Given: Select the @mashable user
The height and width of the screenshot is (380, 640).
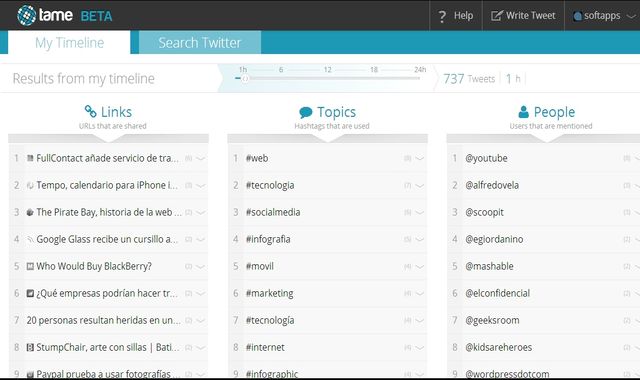Looking at the screenshot, I should pos(489,266).
